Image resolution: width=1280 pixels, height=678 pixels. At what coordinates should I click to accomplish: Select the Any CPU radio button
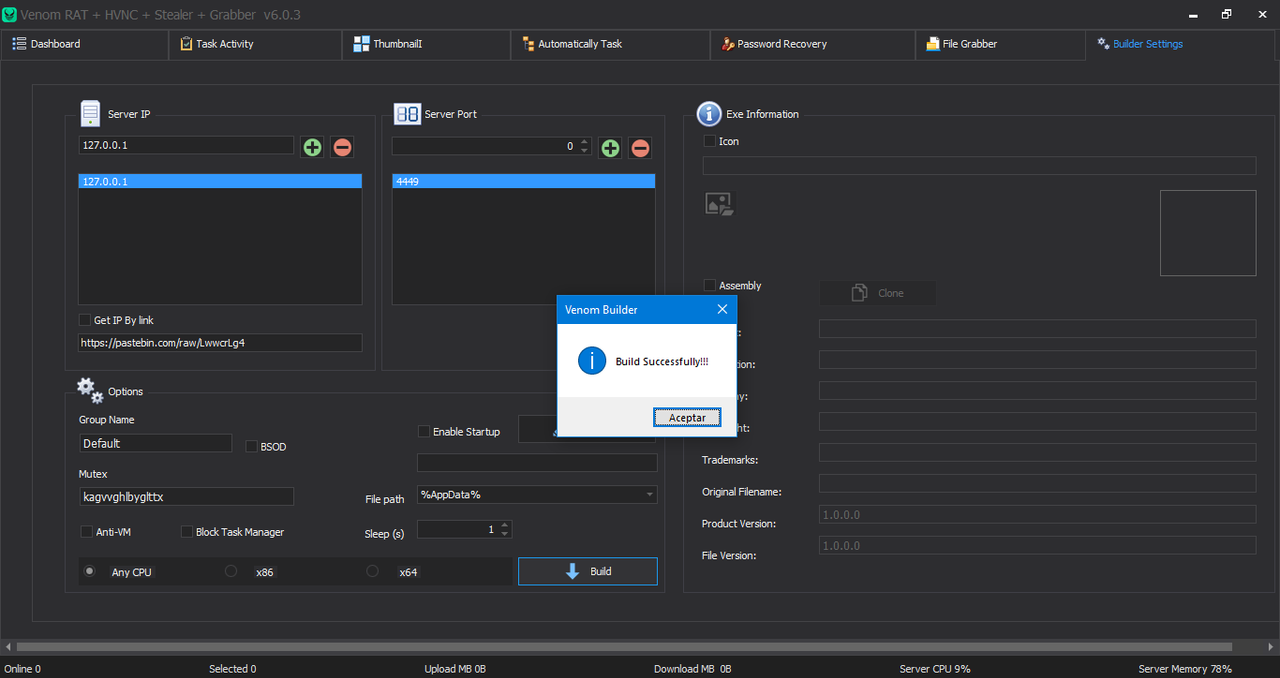pyautogui.click(x=90, y=571)
